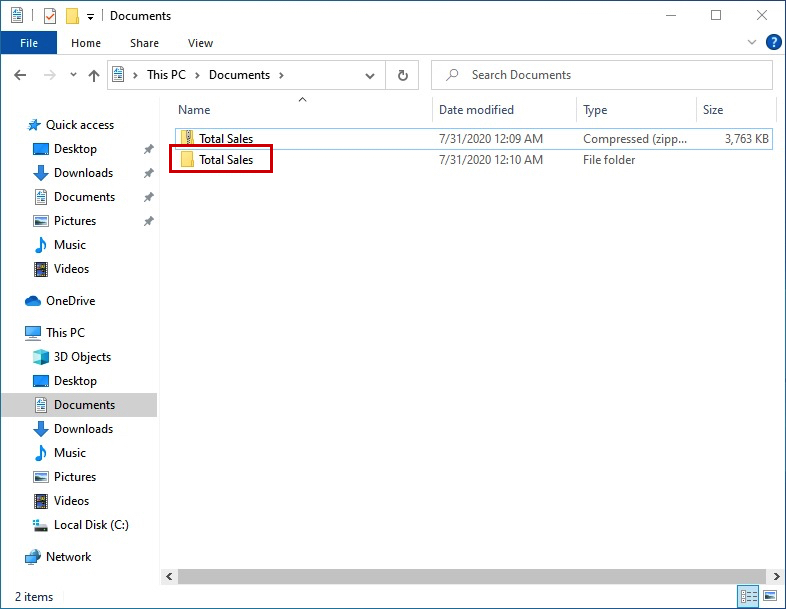Sort by the Name column header
This screenshot has height=609, width=786.
(303, 110)
